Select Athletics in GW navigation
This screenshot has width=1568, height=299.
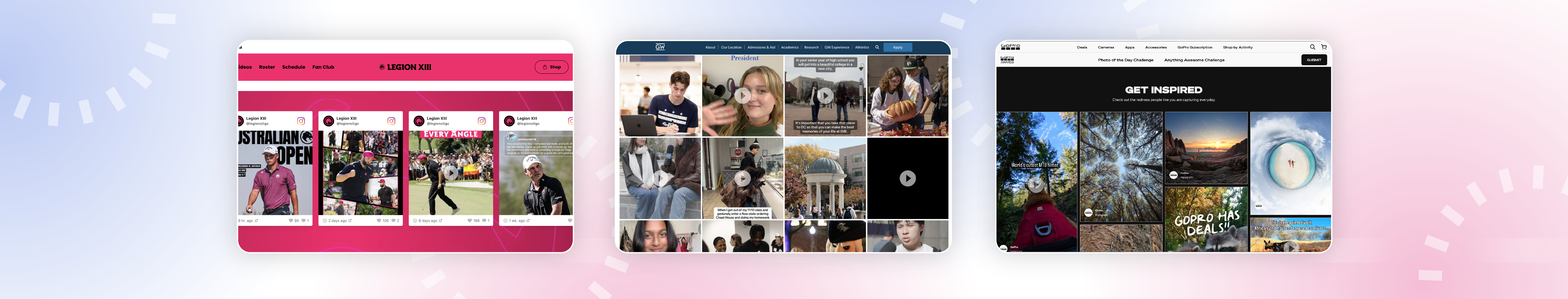click(862, 47)
